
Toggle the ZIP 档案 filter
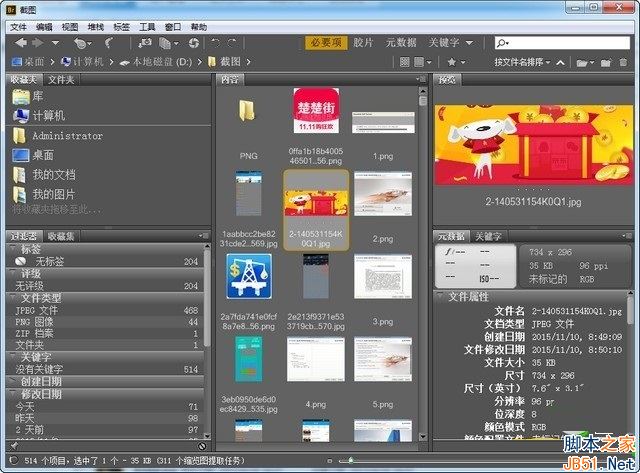click(x=105, y=333)
